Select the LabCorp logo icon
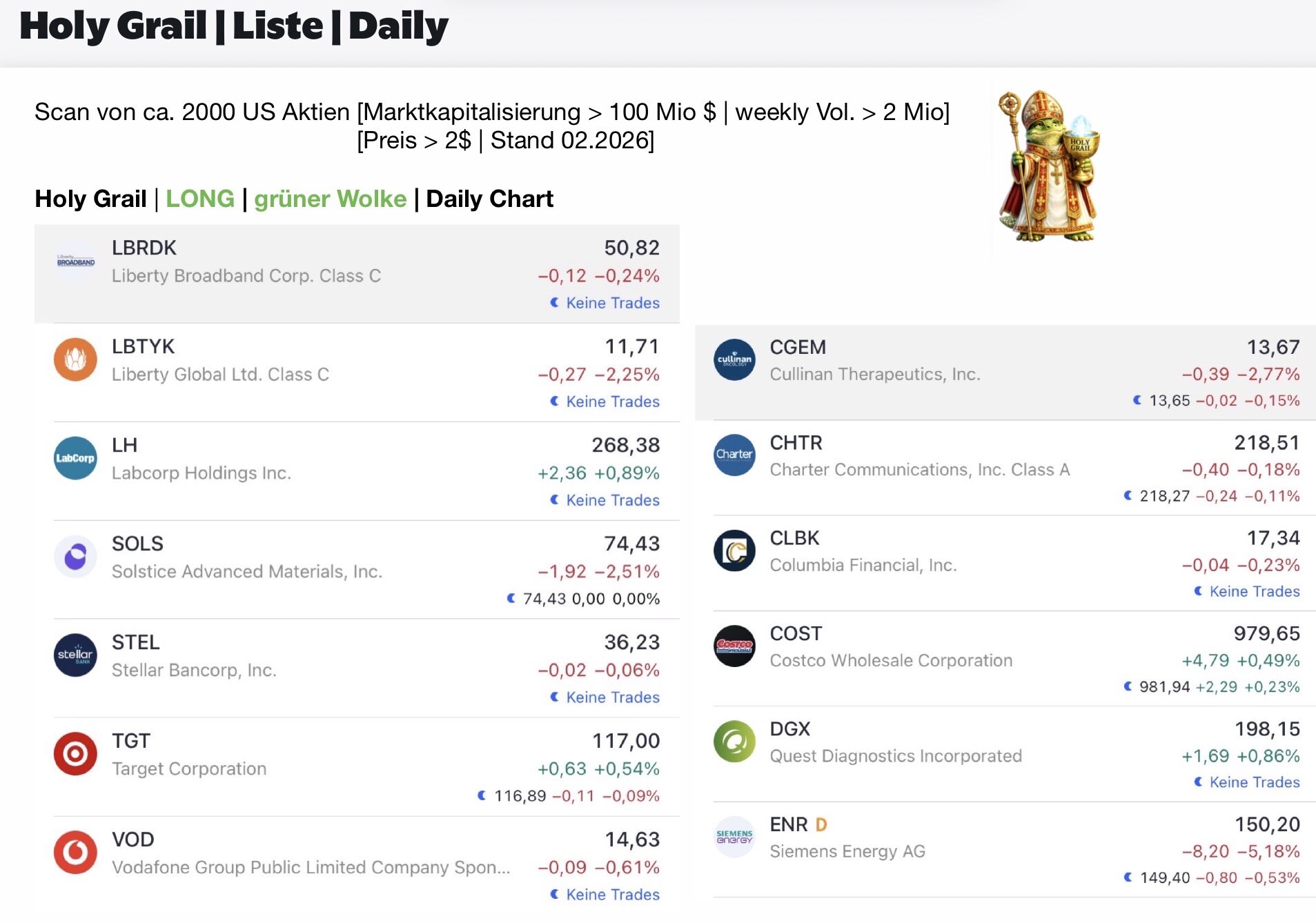 click(75, 458)
